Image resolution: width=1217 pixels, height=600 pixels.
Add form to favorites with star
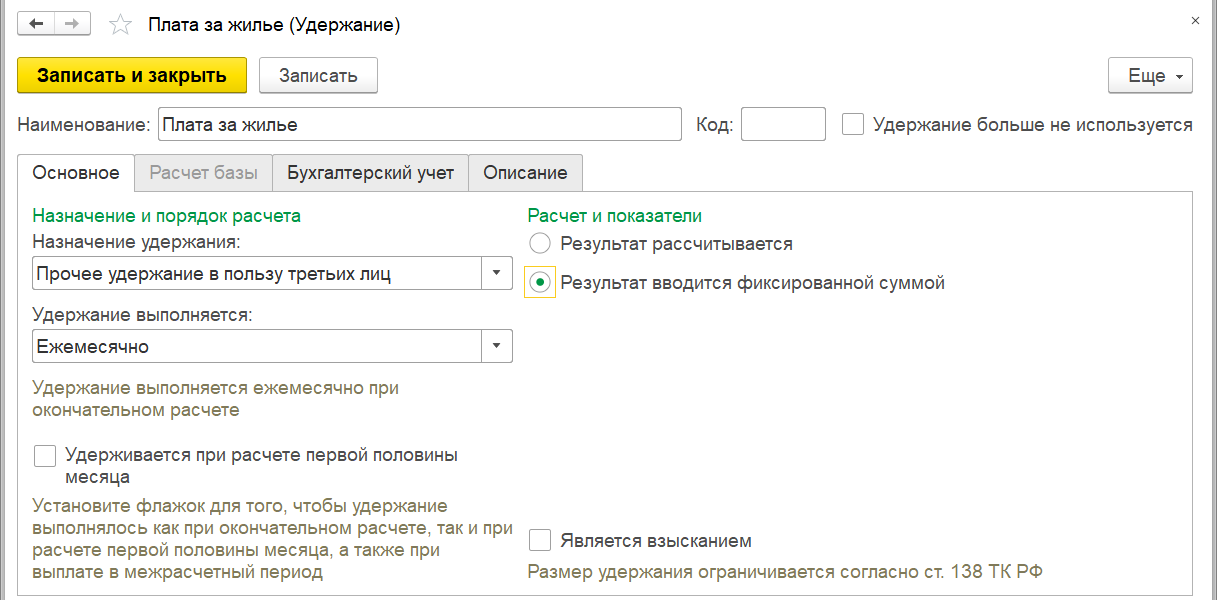tap(120, 25)
